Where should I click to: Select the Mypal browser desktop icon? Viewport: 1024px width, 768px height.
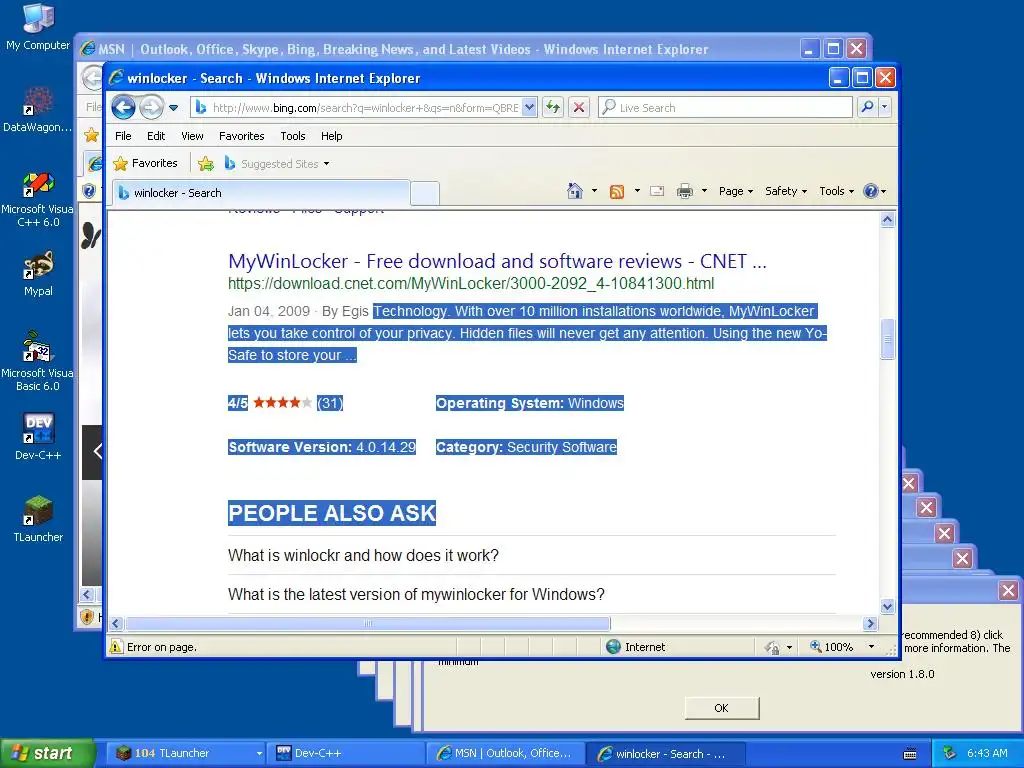[x=38, y=274]
